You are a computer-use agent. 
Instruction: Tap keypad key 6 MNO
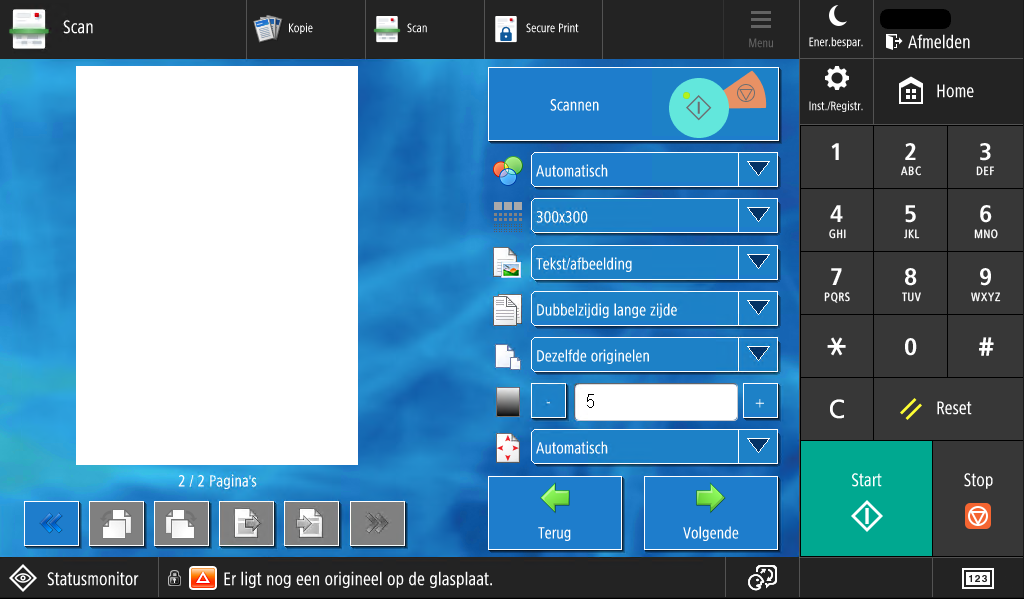click(985, 220)
